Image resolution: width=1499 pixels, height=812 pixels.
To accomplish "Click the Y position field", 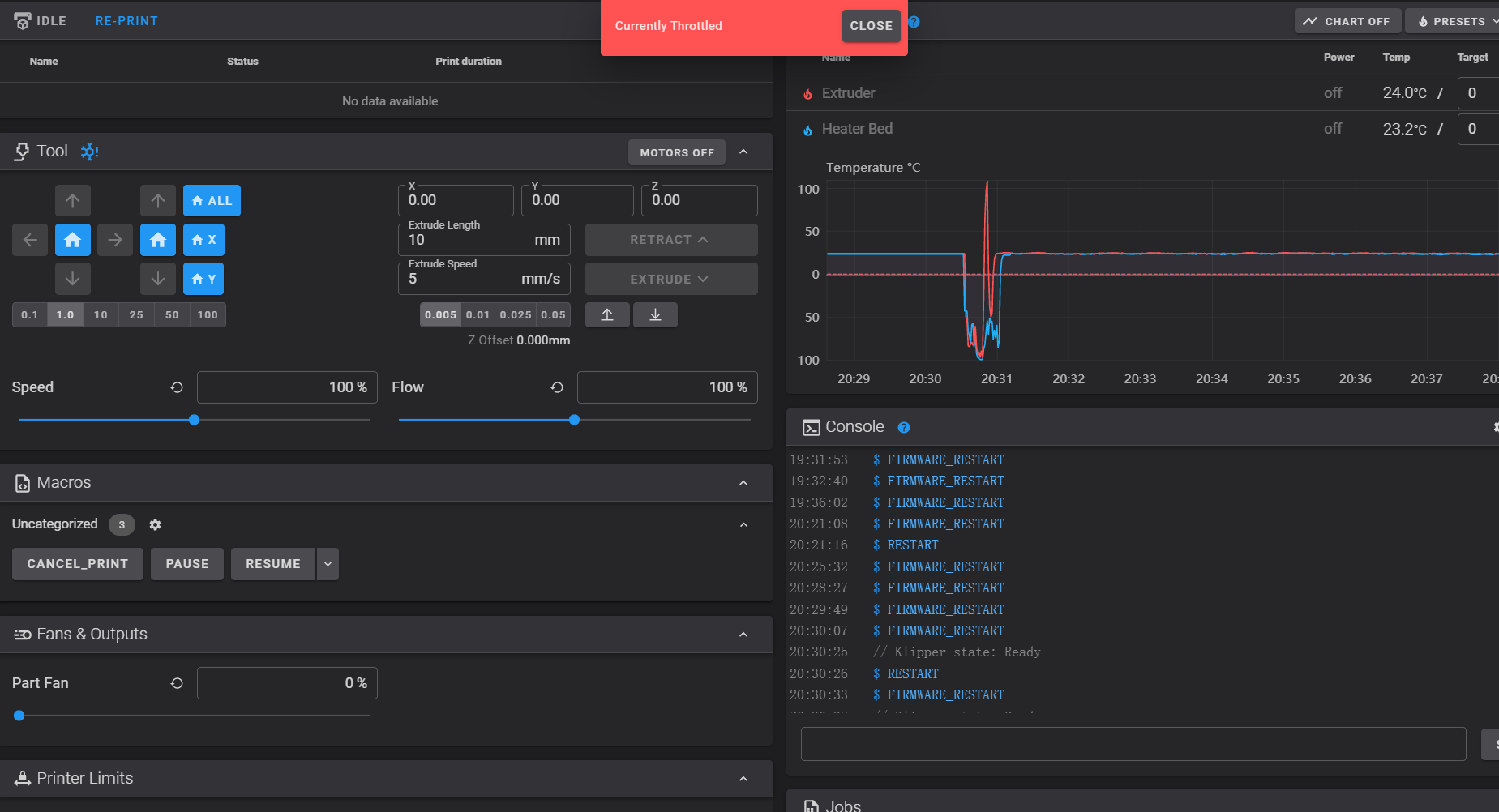I will pyautogui.click(x=577, y=200).
